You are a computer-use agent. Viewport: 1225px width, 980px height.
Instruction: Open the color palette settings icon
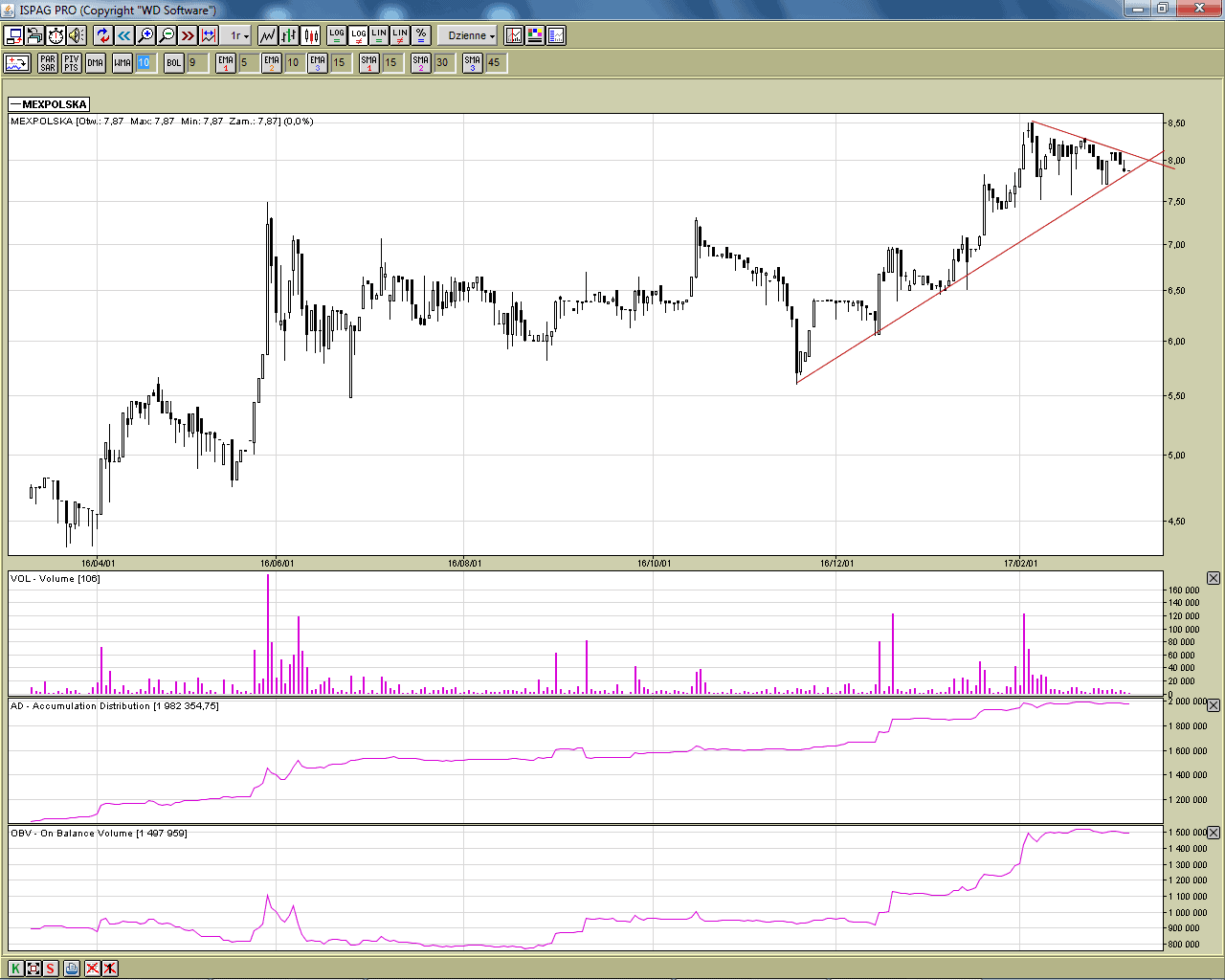pyautogui.click(x=535, y=35)
